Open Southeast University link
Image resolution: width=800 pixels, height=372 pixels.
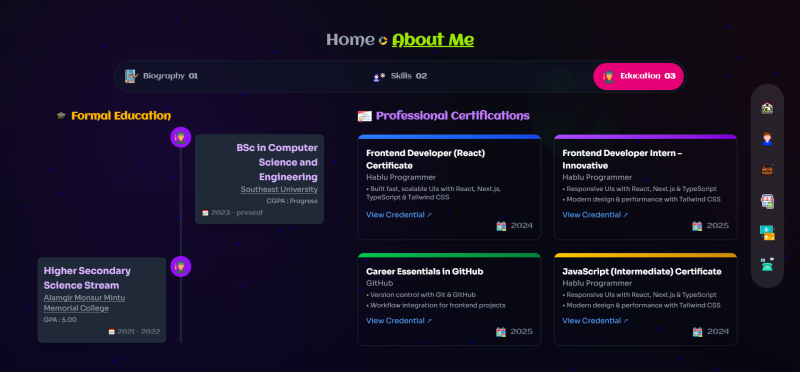[279, 189]
